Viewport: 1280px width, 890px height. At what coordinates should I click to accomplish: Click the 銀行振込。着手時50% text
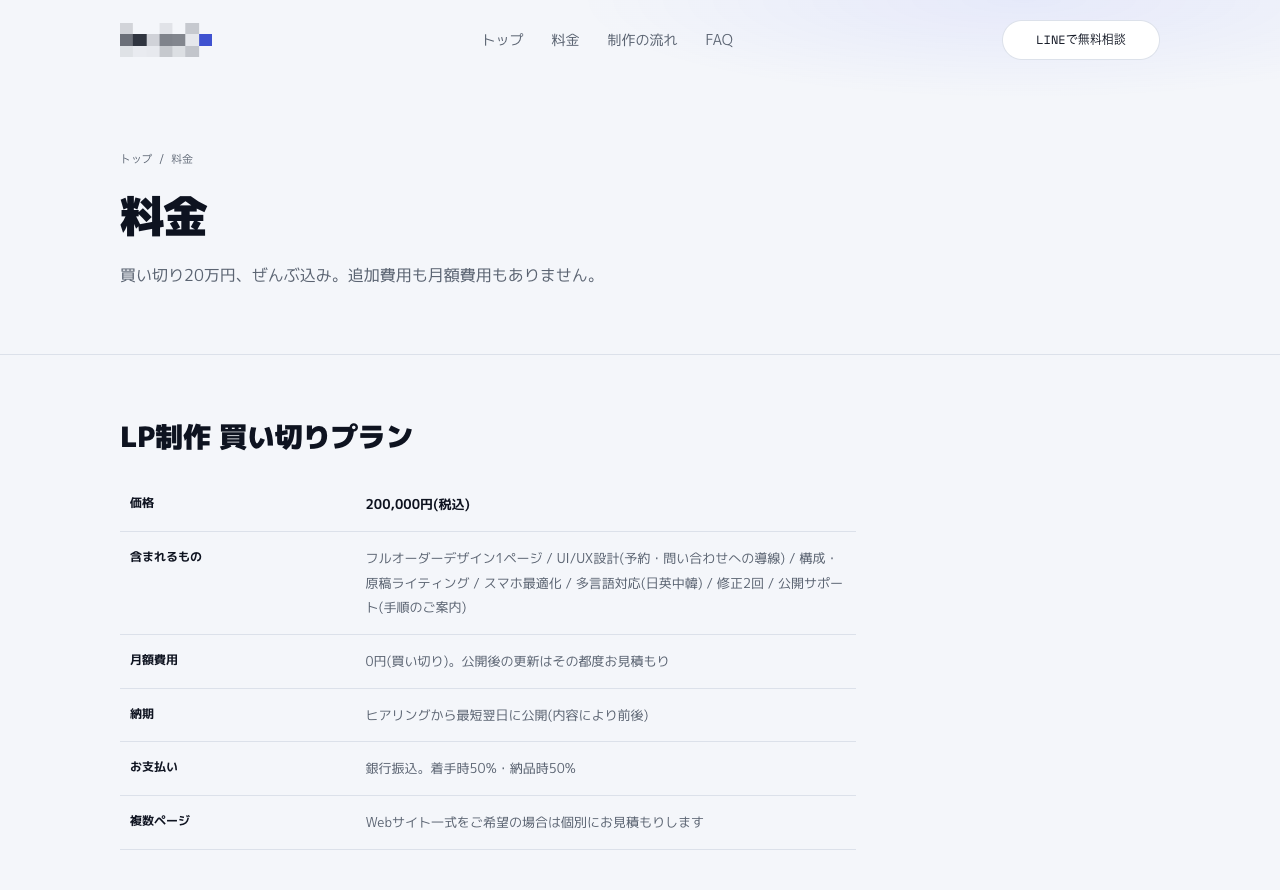[471, 768]
